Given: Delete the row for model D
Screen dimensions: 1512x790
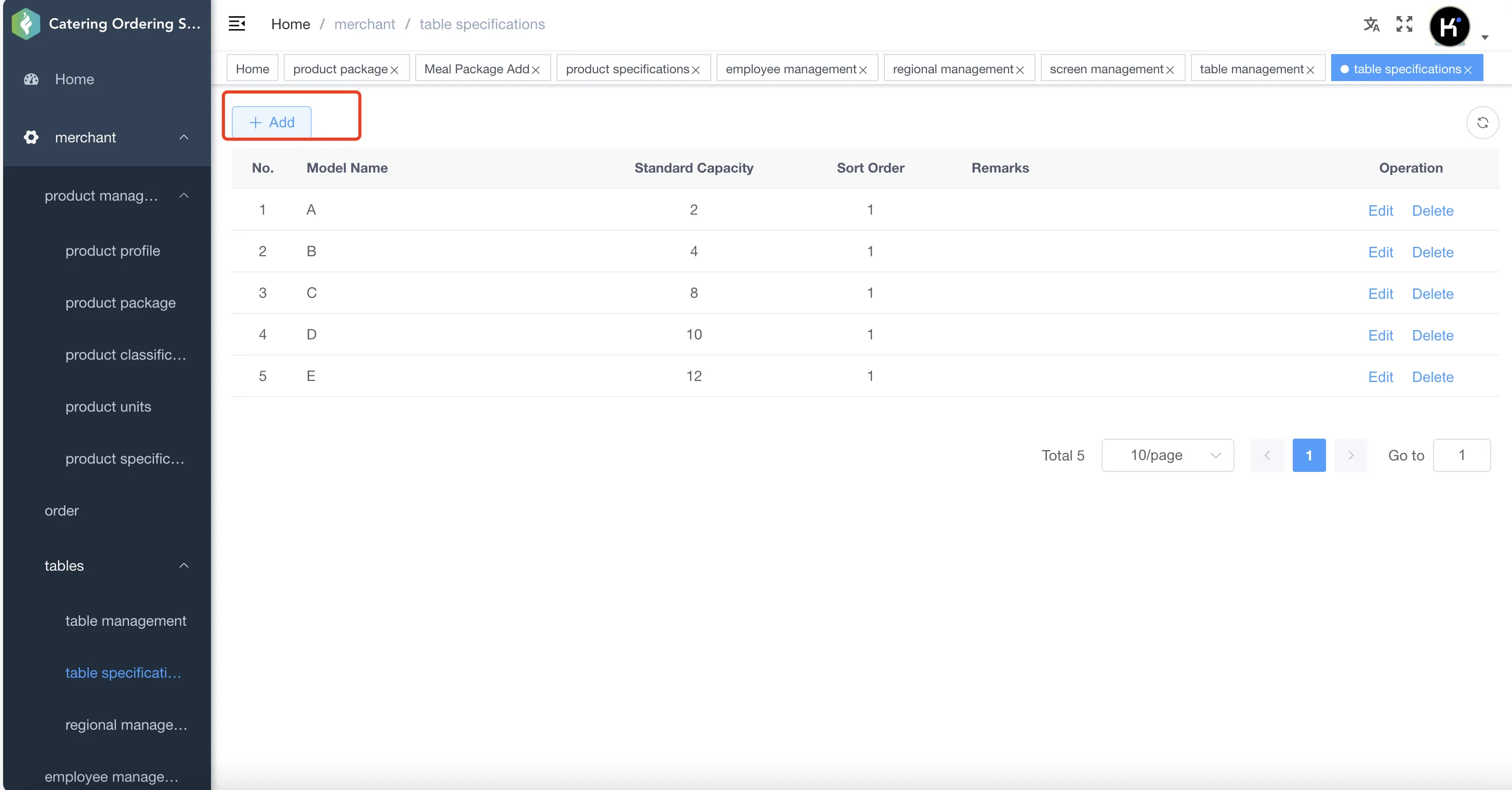Looking at the screenshot, I should (x=1433, y=336).
